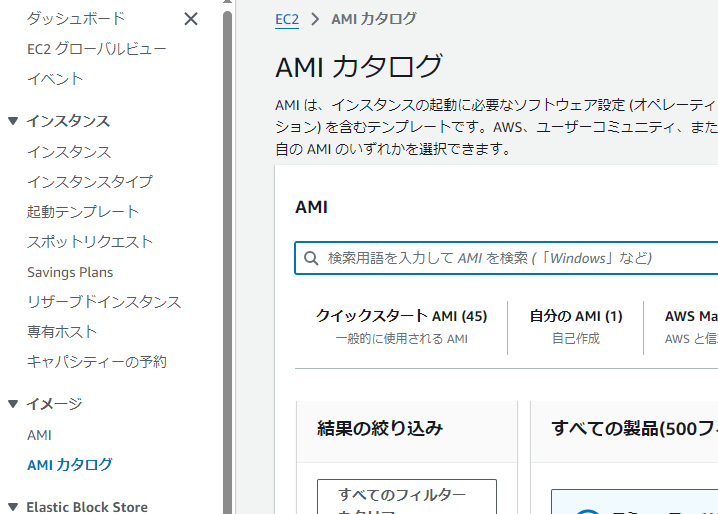Screen dimensions: 718x514
Task: Open 起動テンプレート page
Action: click(x=83, y=212)
